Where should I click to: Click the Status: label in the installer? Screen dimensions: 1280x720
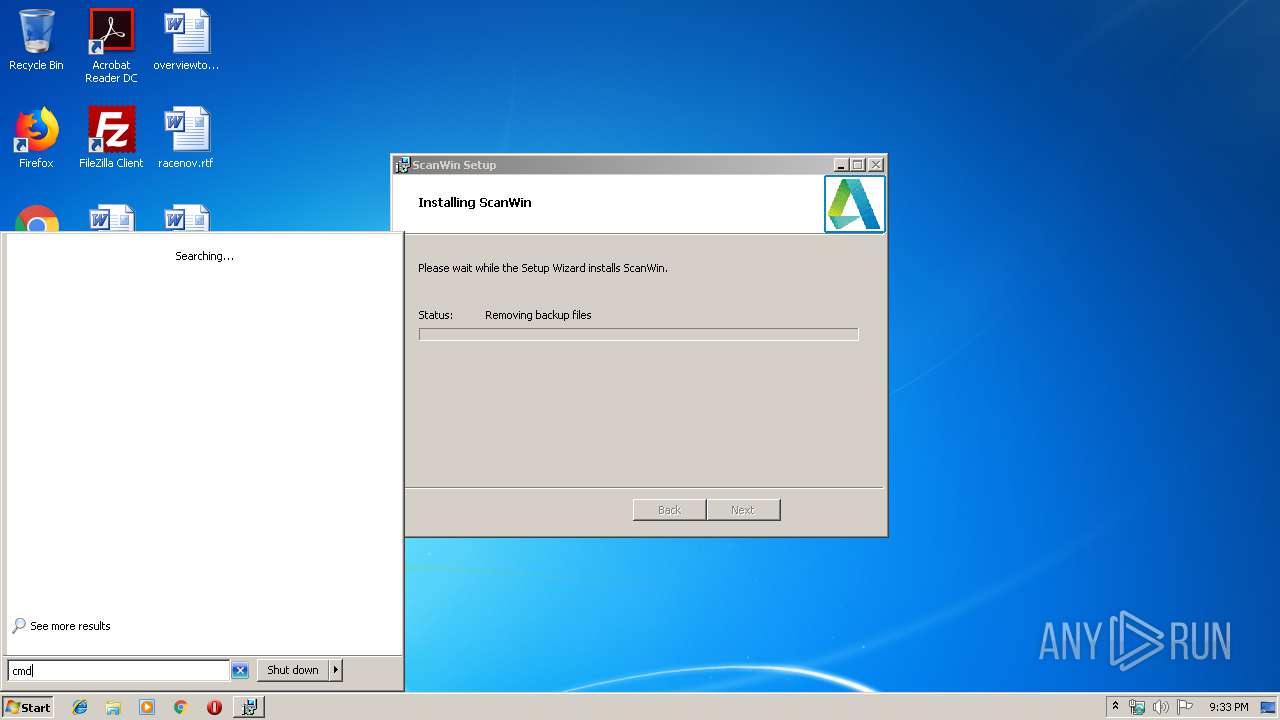pos(435,315)
